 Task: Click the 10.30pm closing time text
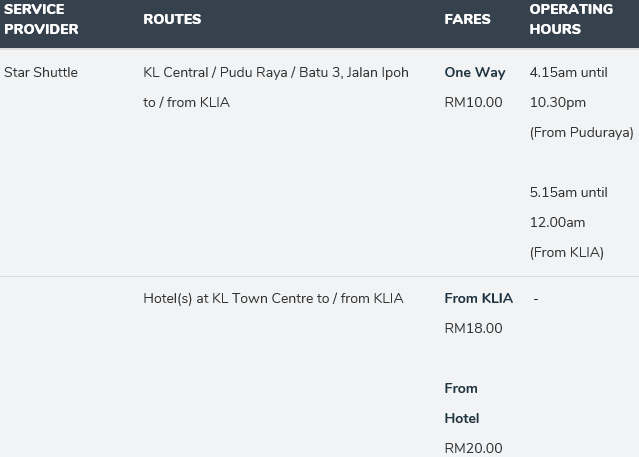click(557, 103)
